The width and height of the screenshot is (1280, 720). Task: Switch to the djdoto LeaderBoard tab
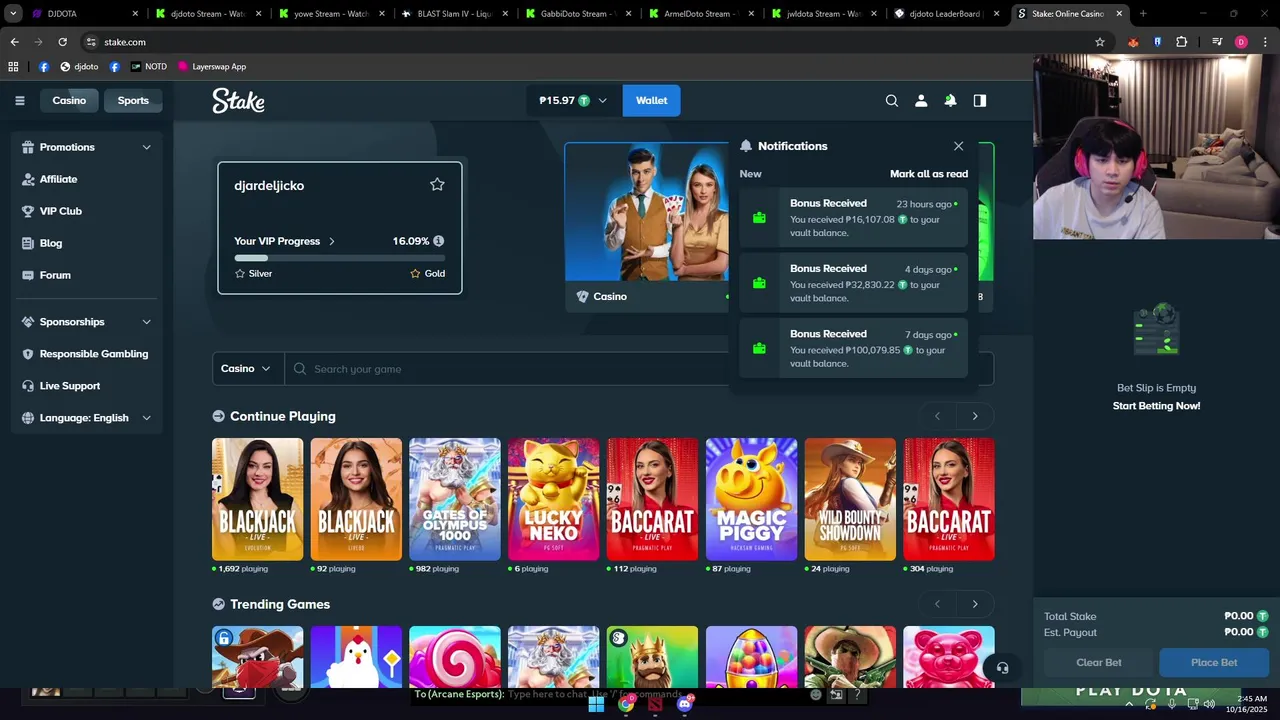click(x=947, y=14)
